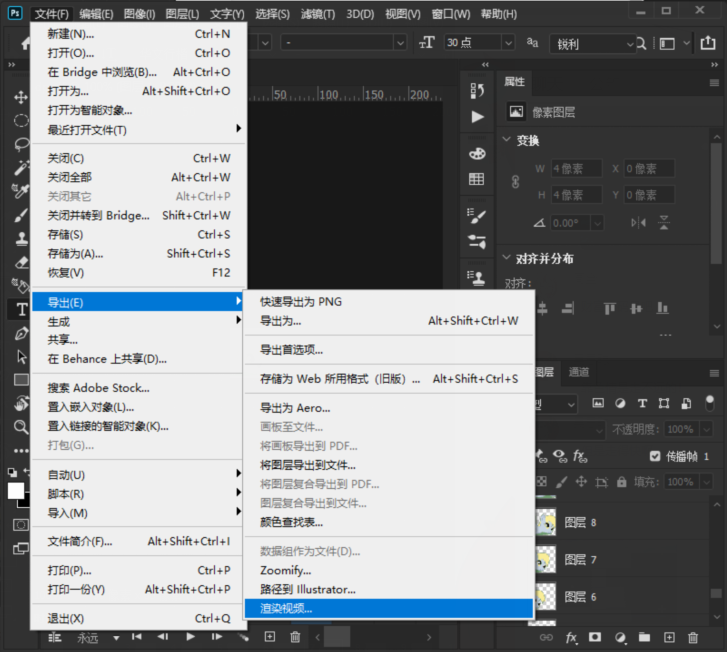Open the History panel icon
The image size is (727, 652).
[477, 91]
